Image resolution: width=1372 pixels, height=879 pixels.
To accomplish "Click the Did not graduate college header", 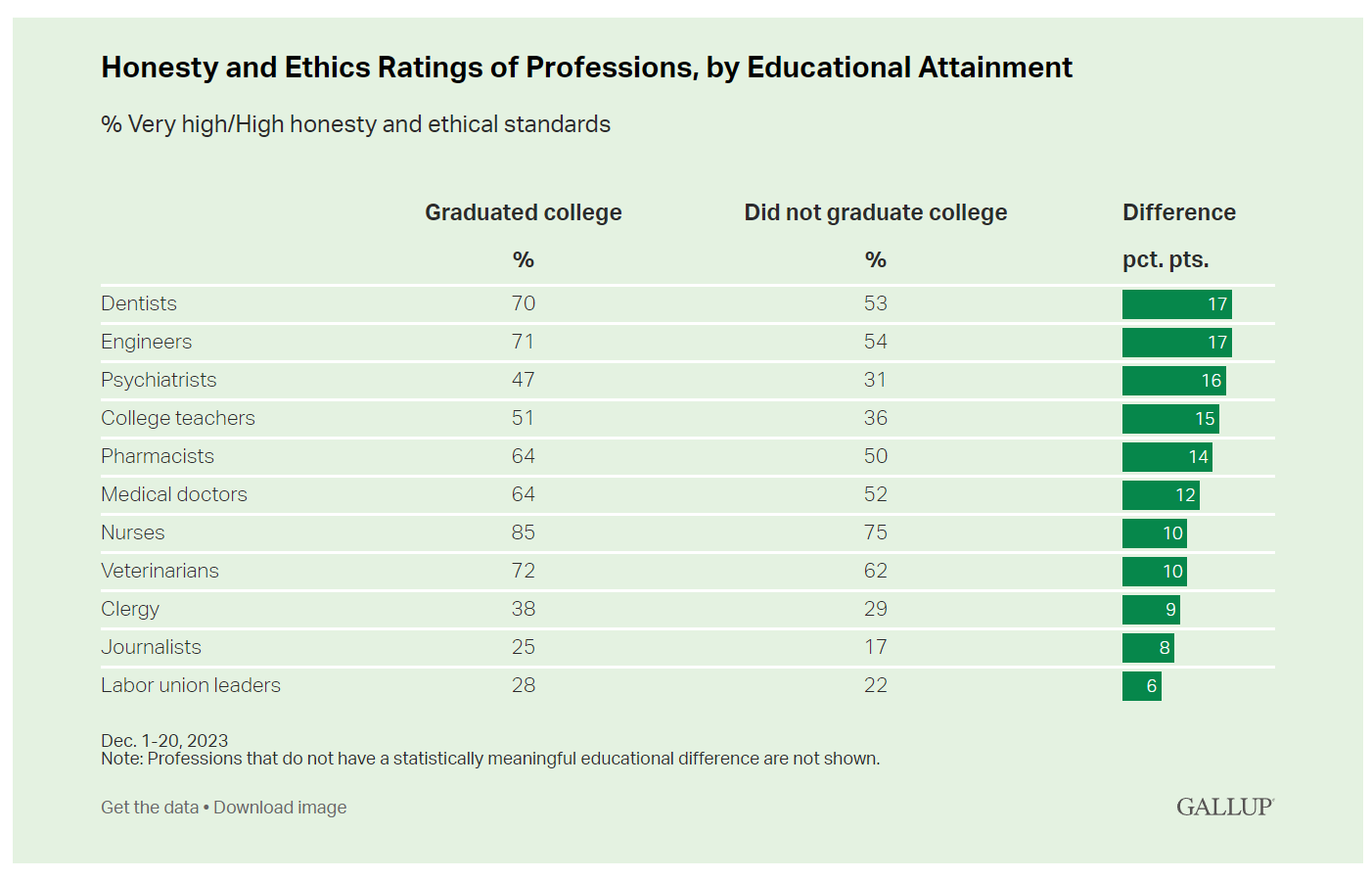I will (x=875, y=212).
